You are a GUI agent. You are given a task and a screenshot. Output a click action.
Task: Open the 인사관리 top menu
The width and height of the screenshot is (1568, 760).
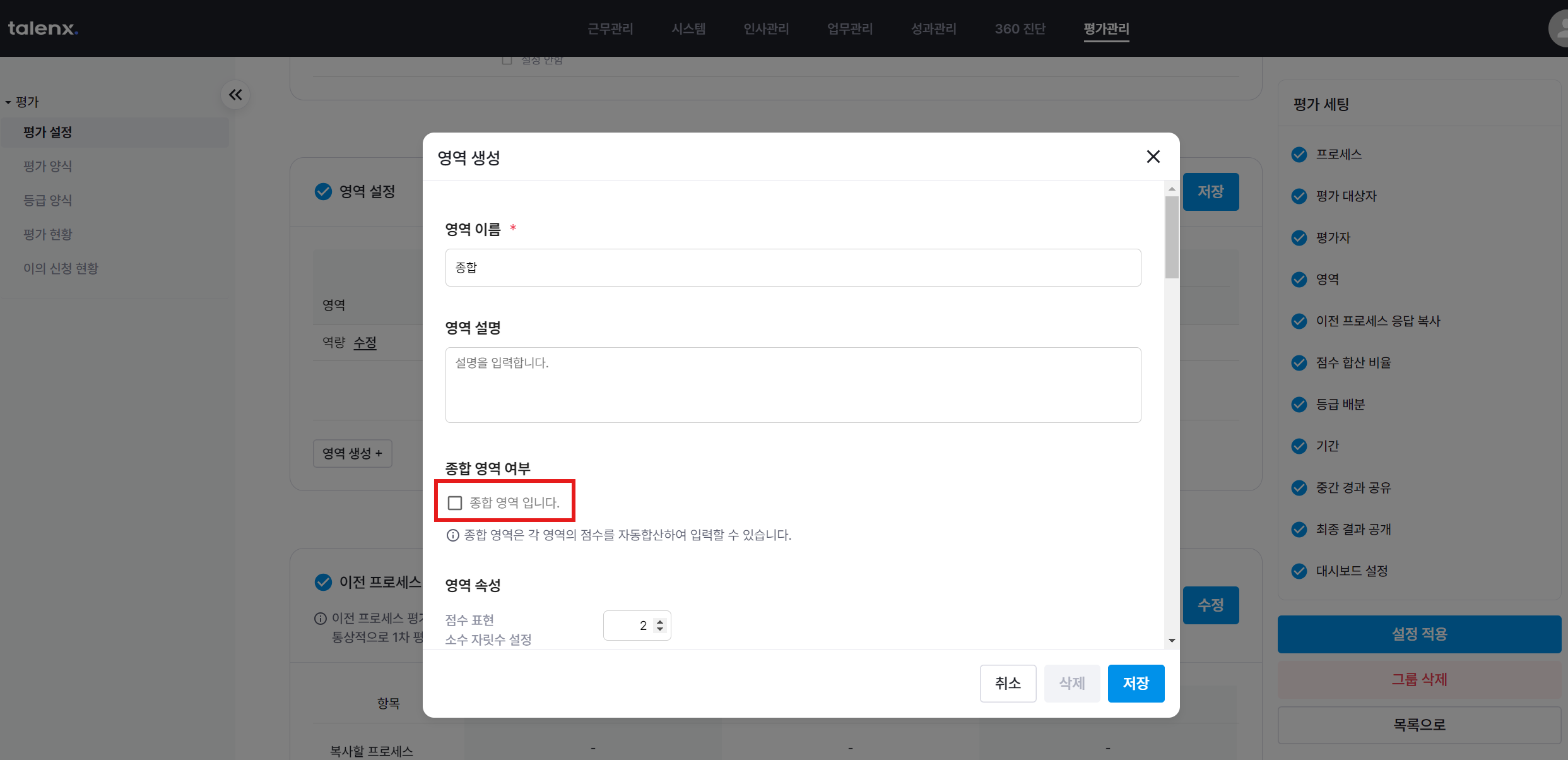(x=766, y=28)
